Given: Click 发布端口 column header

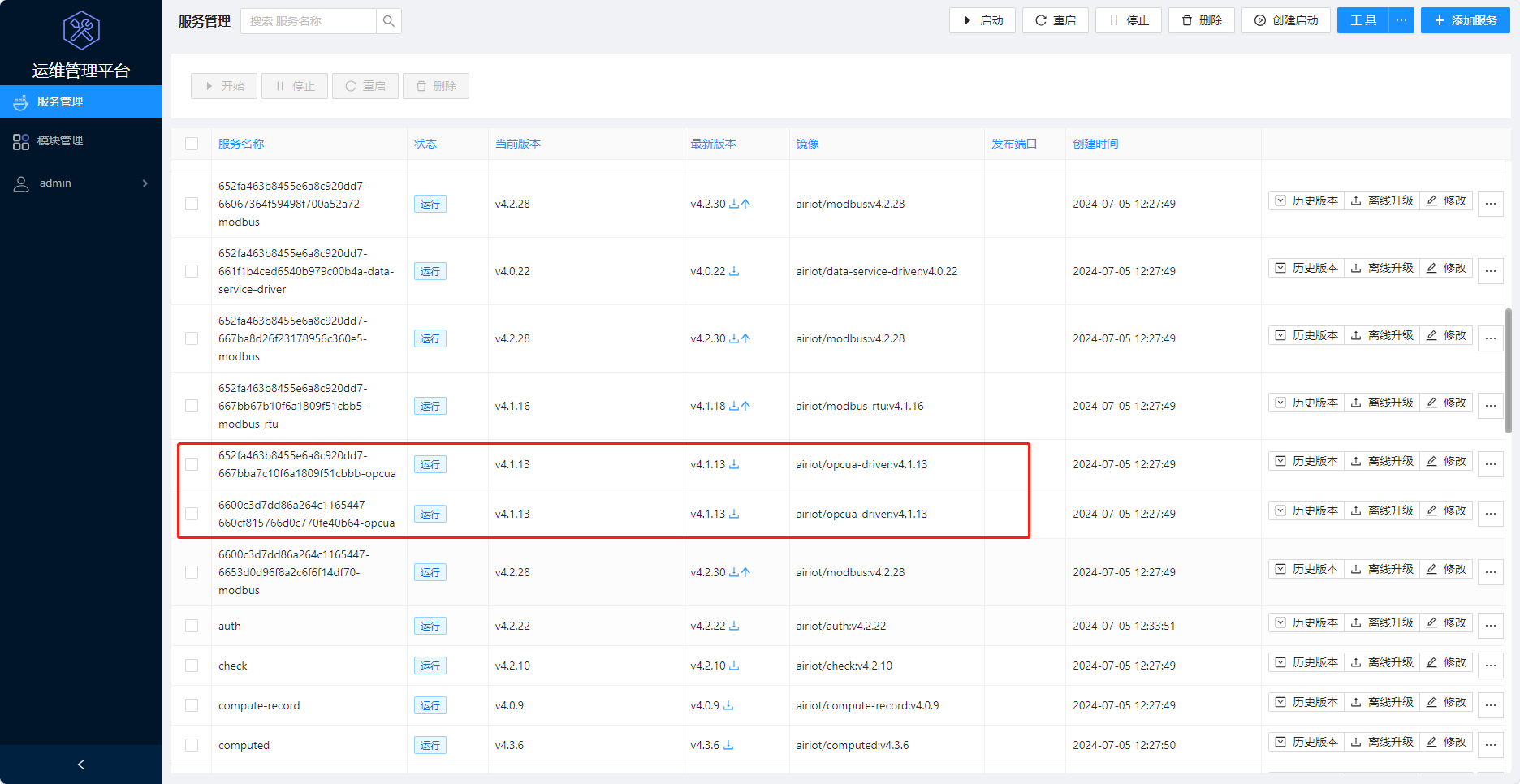Looking at the screenshot, I should tap(1014, 144).
